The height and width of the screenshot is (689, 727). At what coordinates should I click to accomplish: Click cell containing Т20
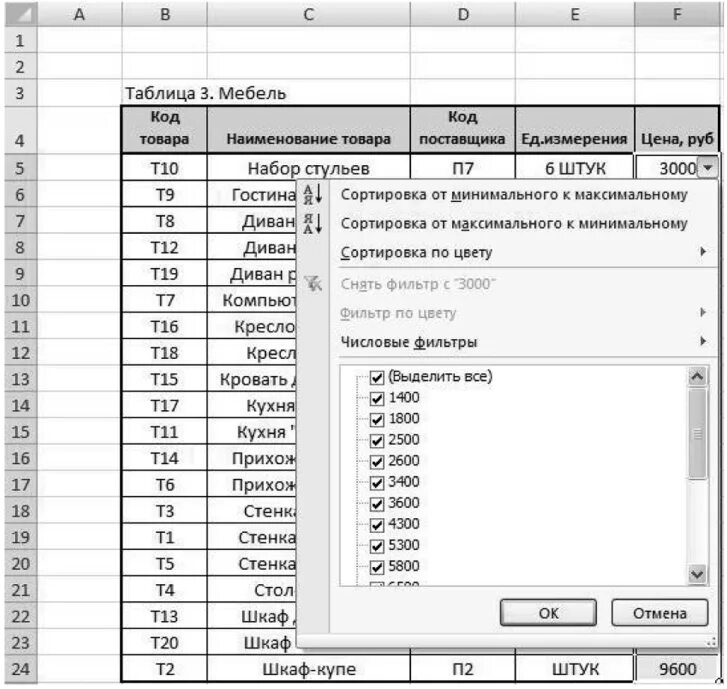pos(165,642)
